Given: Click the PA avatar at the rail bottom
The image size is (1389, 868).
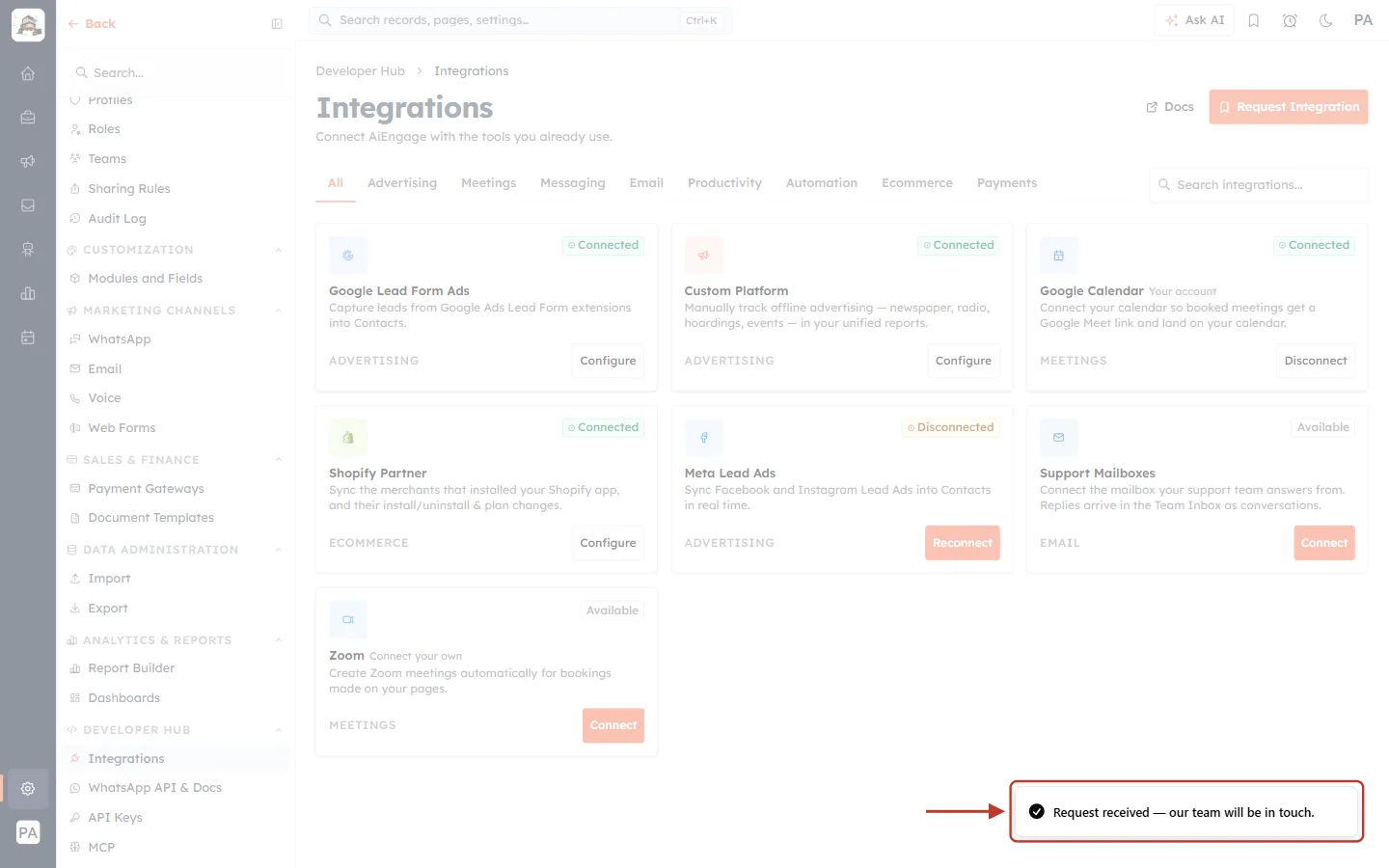Looking at the screenshot, I should click(28, 833).
